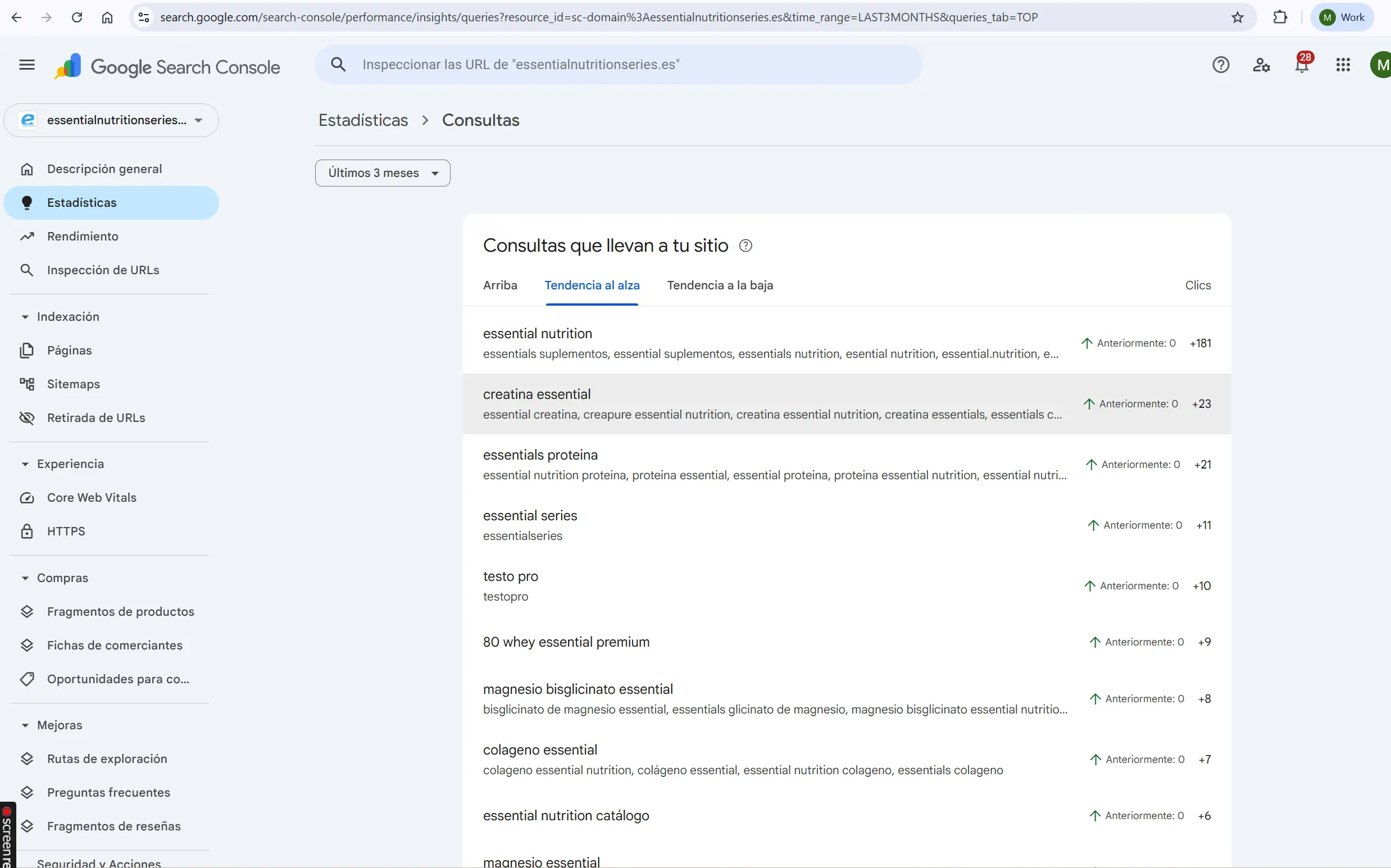The width and height of the screenshot is (1391, 868).
Task: Click the browser address bar URL
Action: tap(599, 17)
